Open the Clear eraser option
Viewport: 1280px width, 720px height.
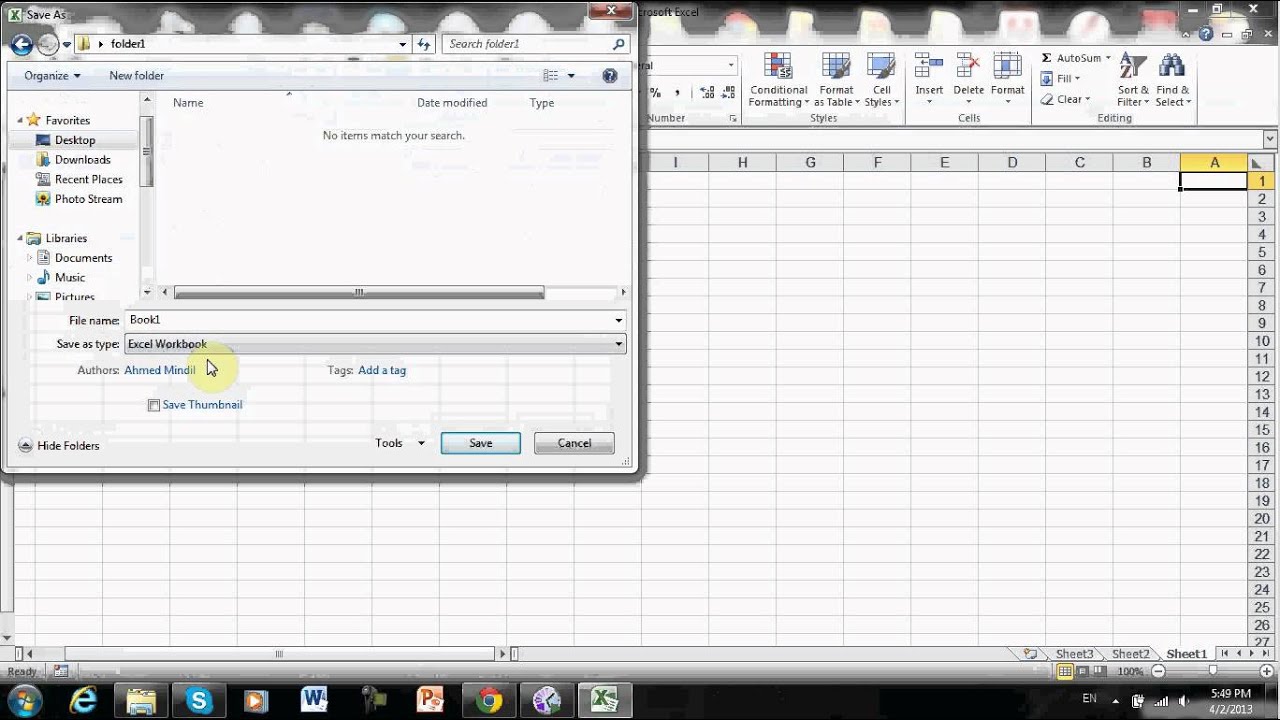tap(1064, 99)
